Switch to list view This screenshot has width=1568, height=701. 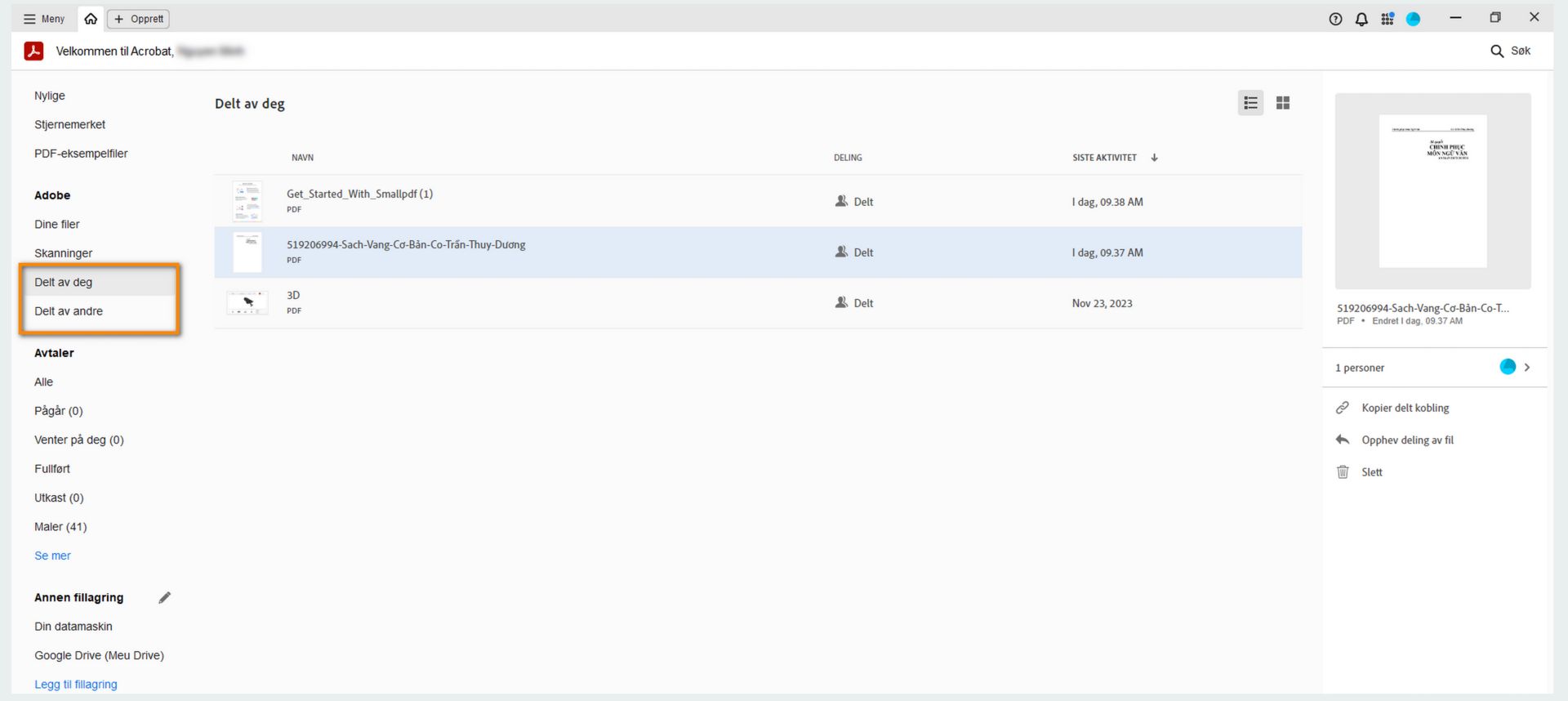click(x=1250, y=103)
